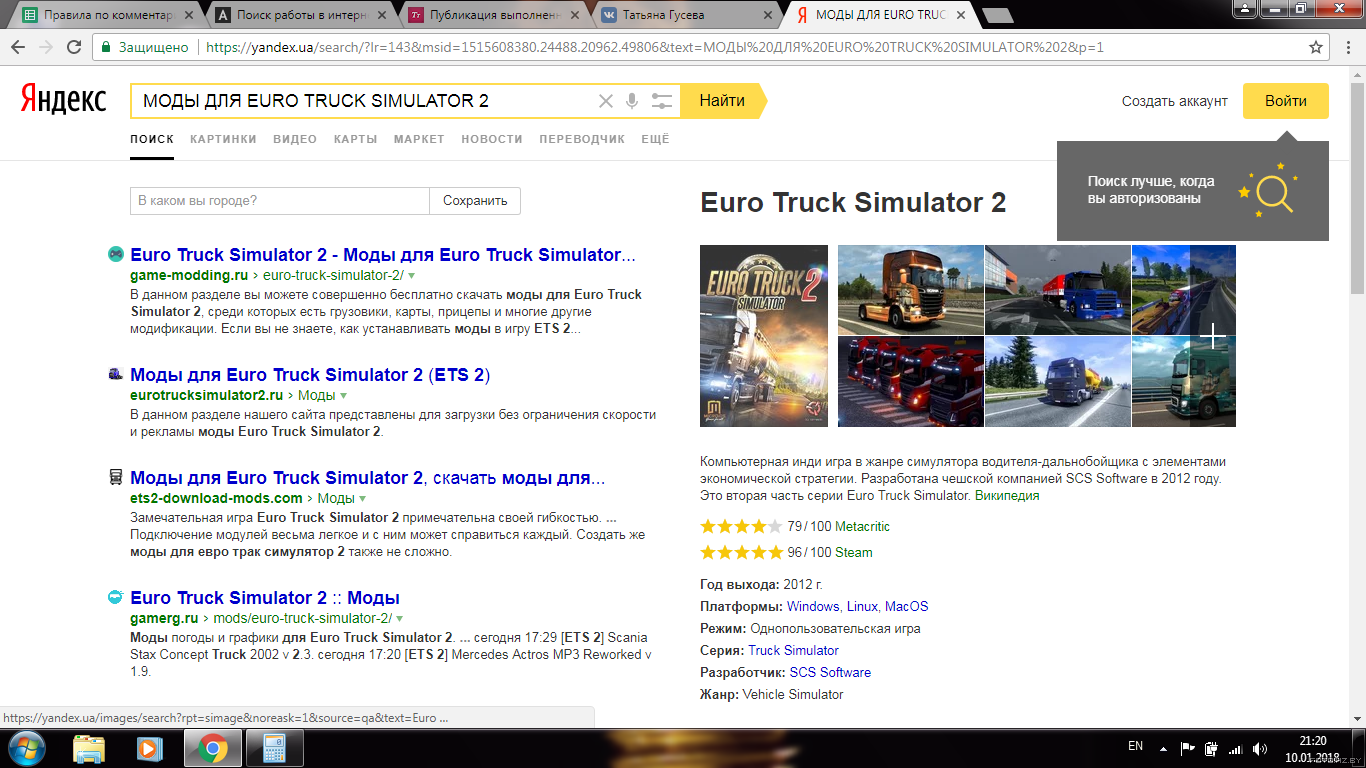Viewport: 1366px width, 768px height.
Task: Switch to КАРТЫ tab
Action: click(355, 139)
